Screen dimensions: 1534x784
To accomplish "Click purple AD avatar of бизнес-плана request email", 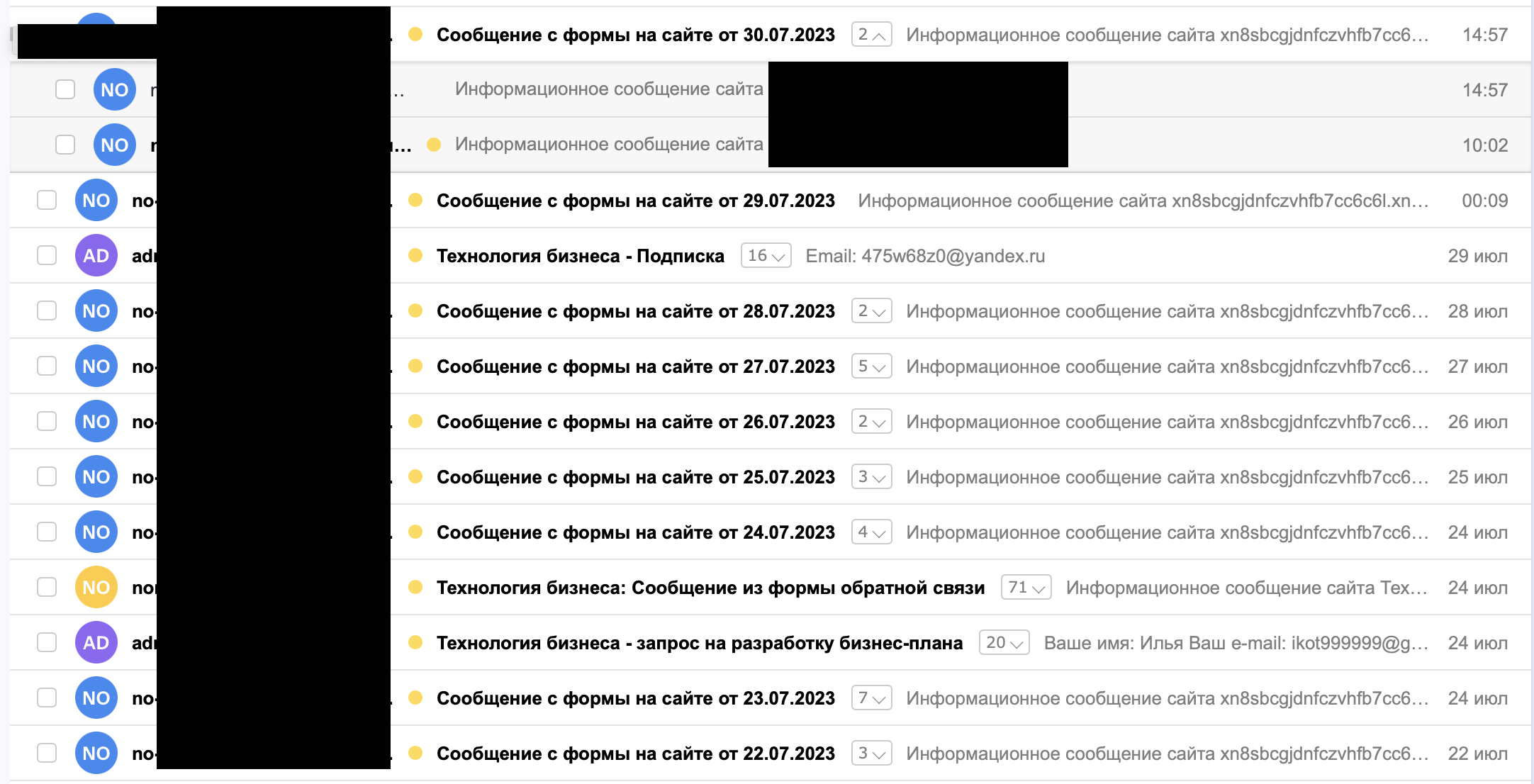I will tap(96, 642).
